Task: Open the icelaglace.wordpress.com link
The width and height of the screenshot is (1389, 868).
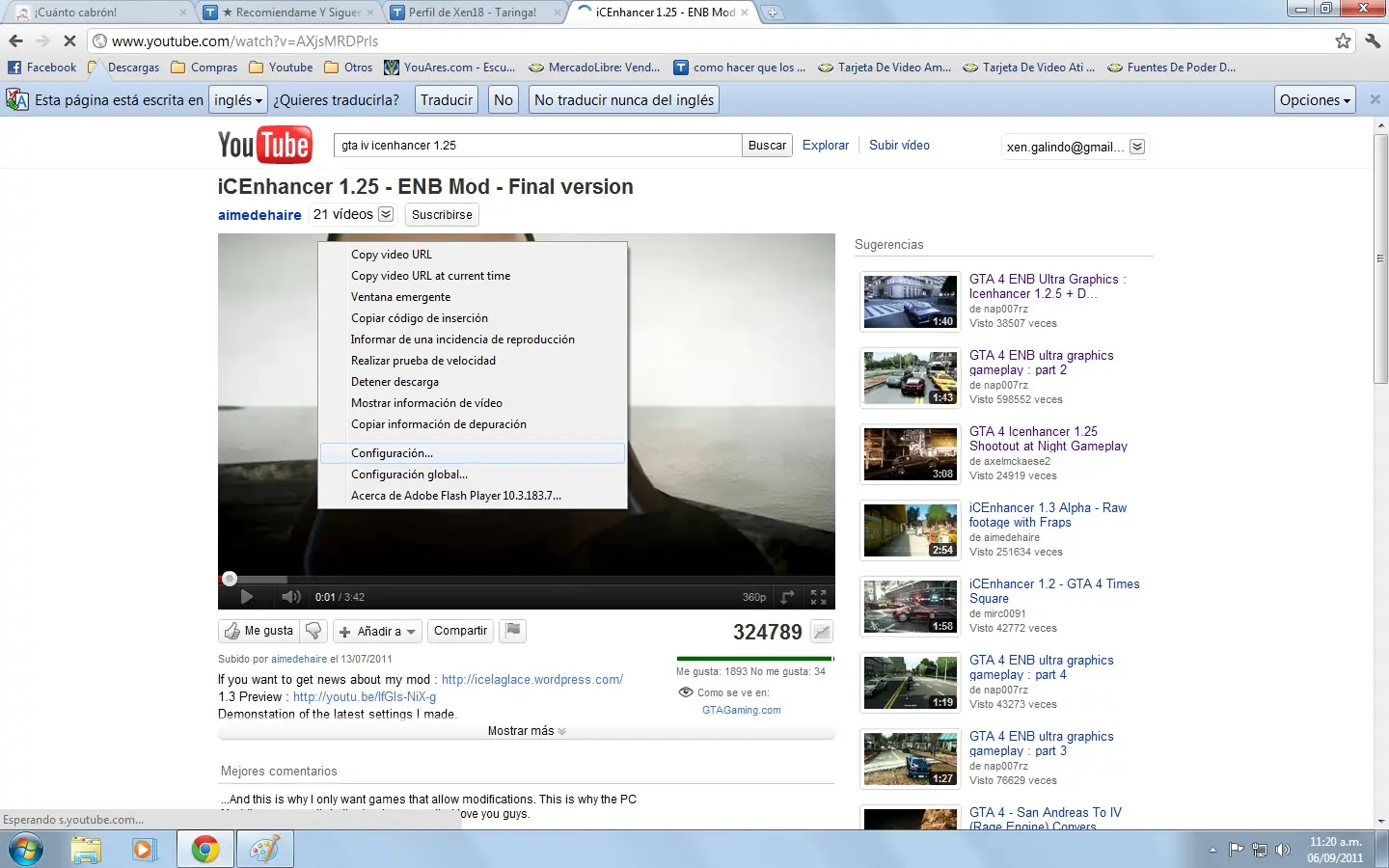Action: tap(532, 679)
